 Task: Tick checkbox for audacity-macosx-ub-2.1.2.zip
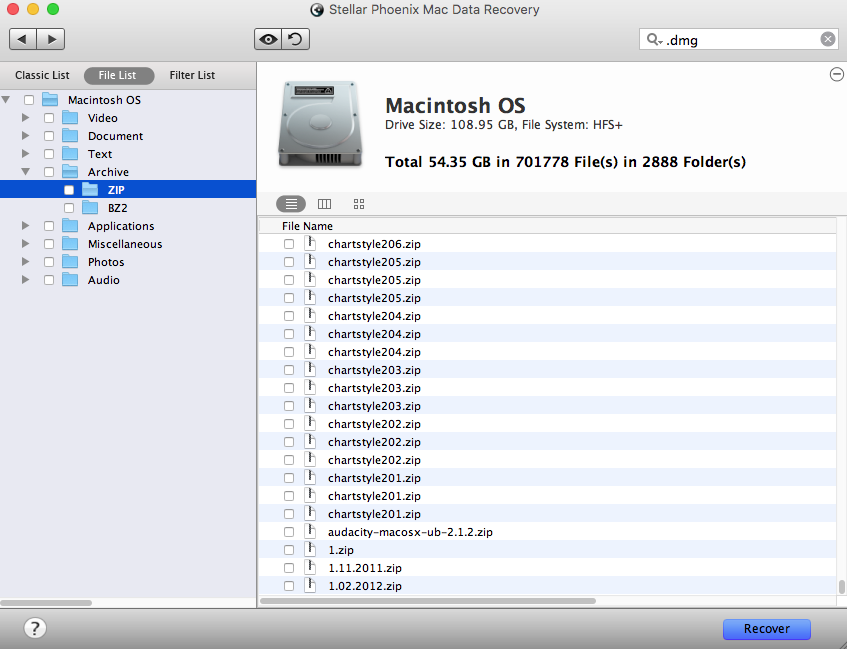[x=289, y=532]
